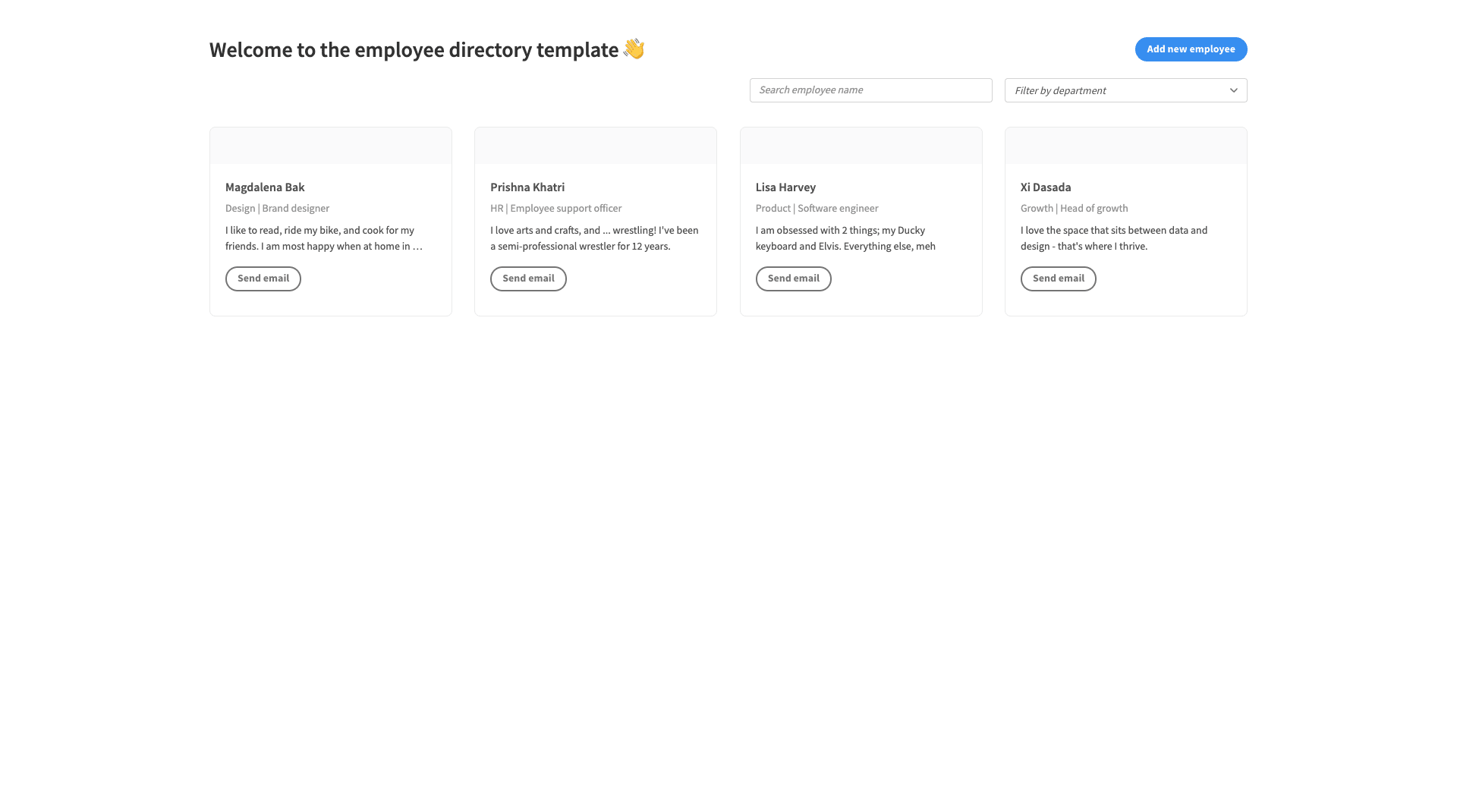Click the 'Design | Brand designer' text
This screenshot has width=1457, height=812.
[x=277, y=209]
